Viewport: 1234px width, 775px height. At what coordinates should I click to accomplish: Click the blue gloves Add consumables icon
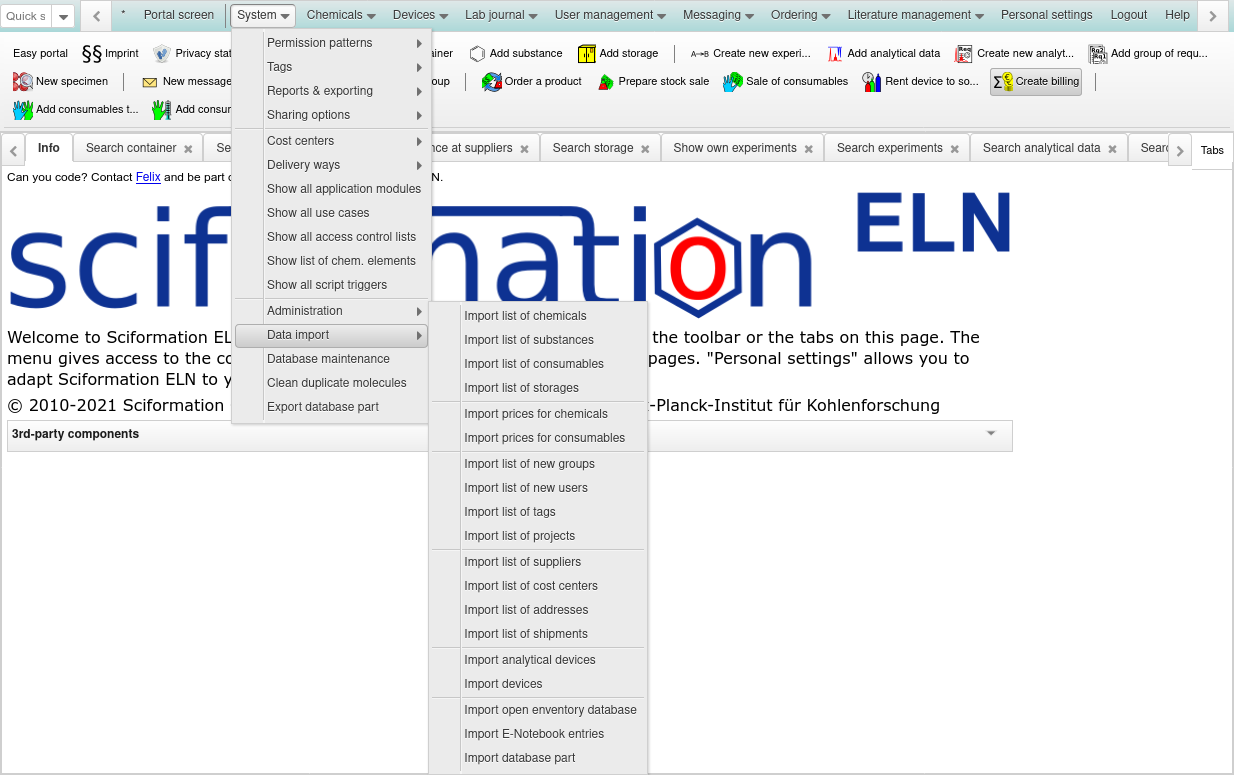(23, 109)
